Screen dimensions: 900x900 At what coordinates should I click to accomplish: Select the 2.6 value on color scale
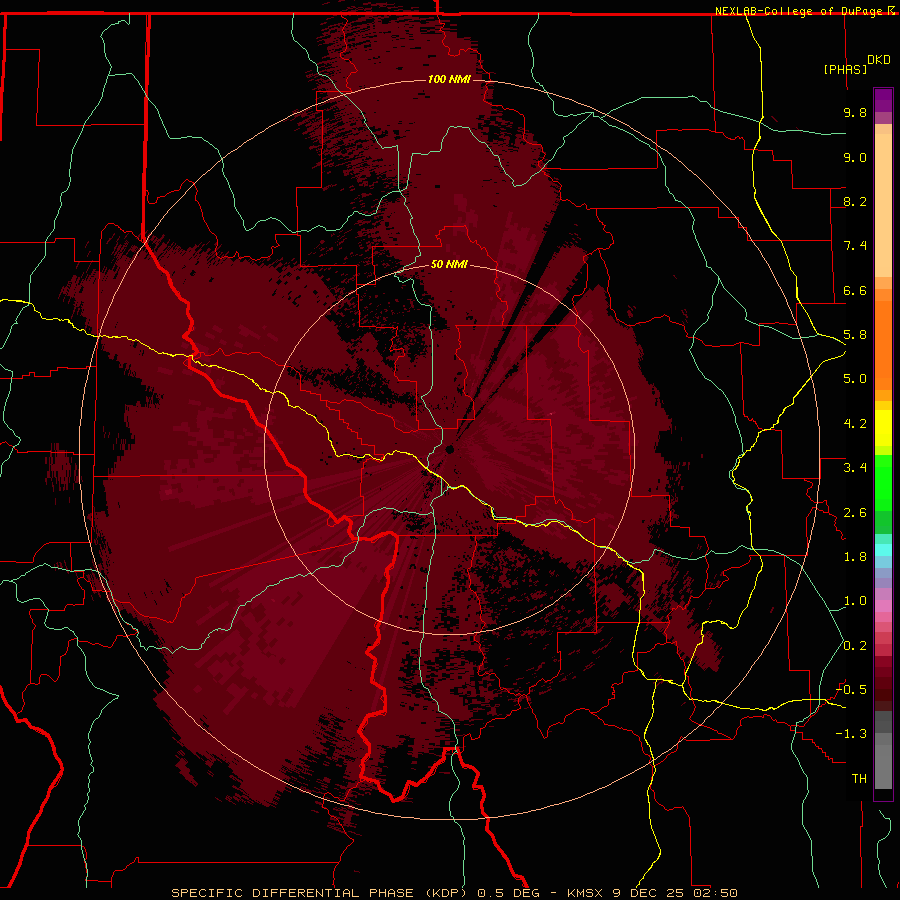[x=855, y=513]
